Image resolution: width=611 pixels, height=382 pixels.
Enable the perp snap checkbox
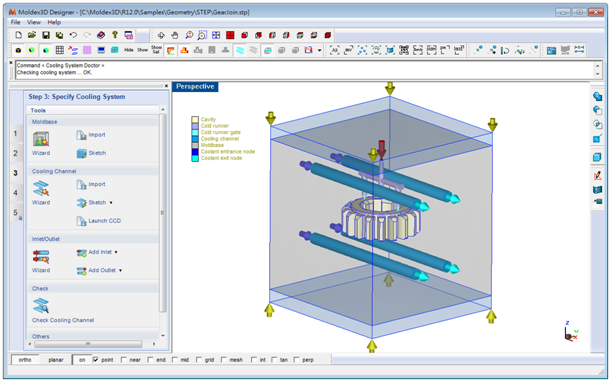coord(296,360)
